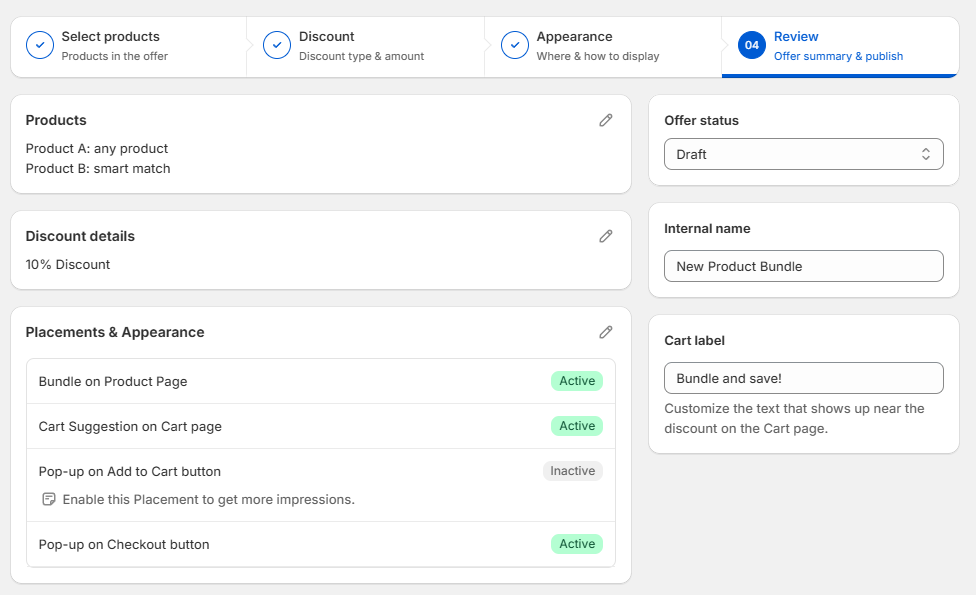Click 'Offer summary & publish' subtitle
Screen dimensions: 976x595
click(x=838, y=56)
